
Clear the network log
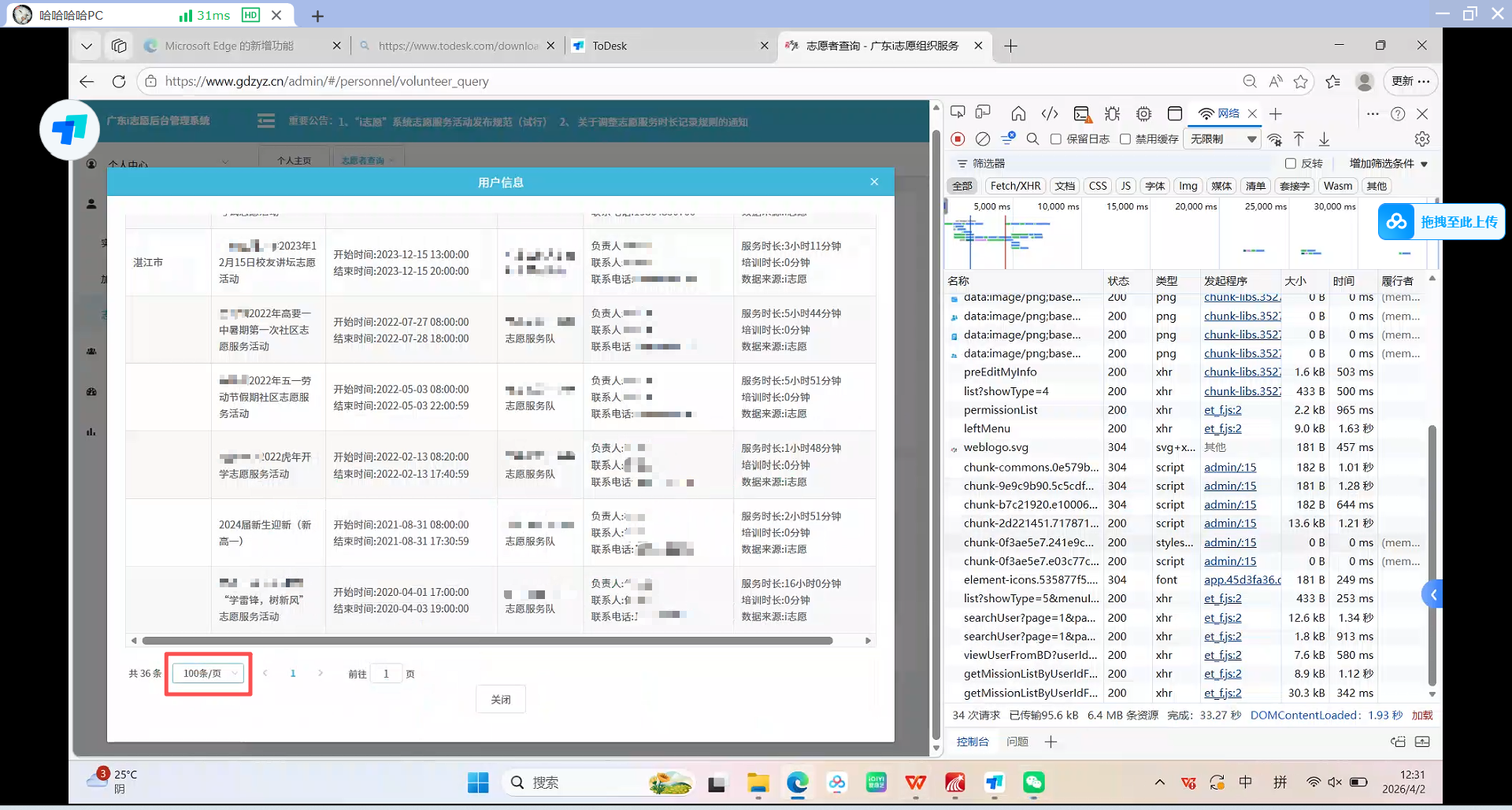pyautogui.click(x=982, y=139)
